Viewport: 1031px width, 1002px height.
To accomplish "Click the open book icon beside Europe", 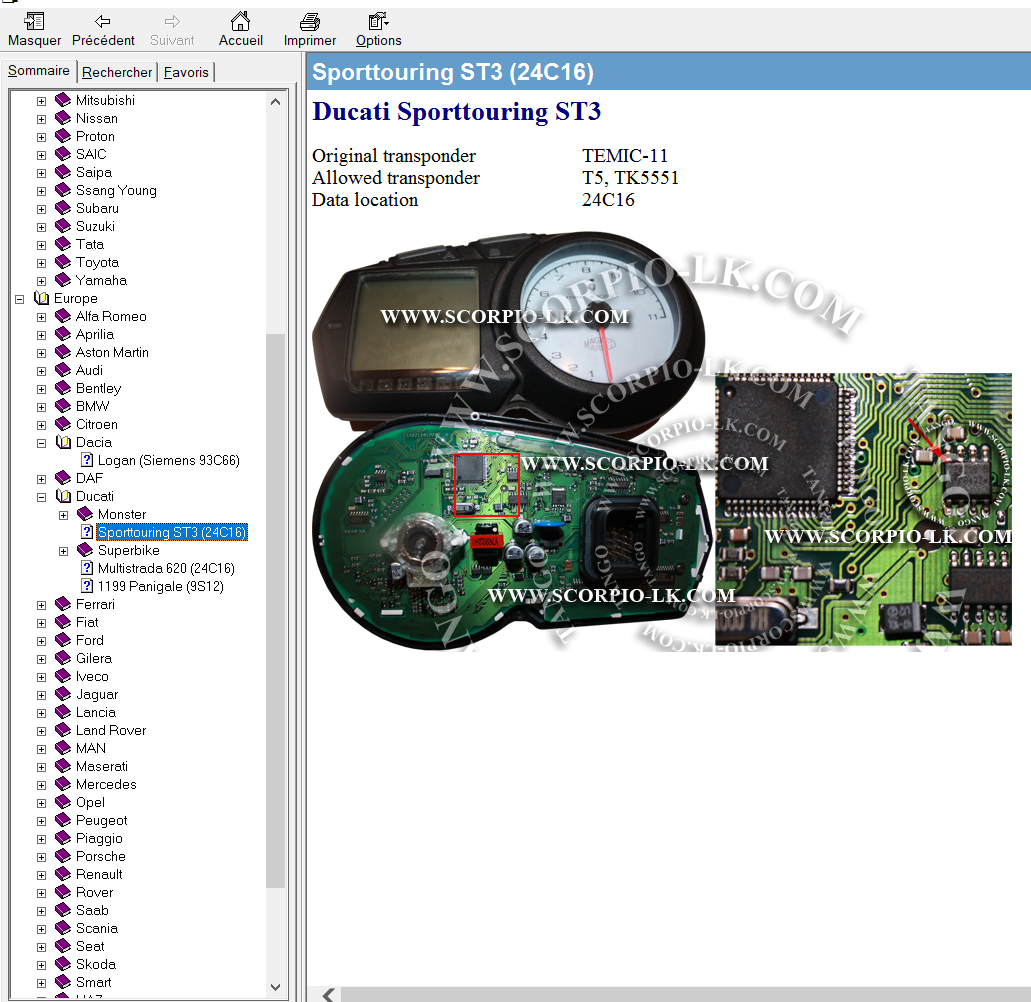I will 42,299.
